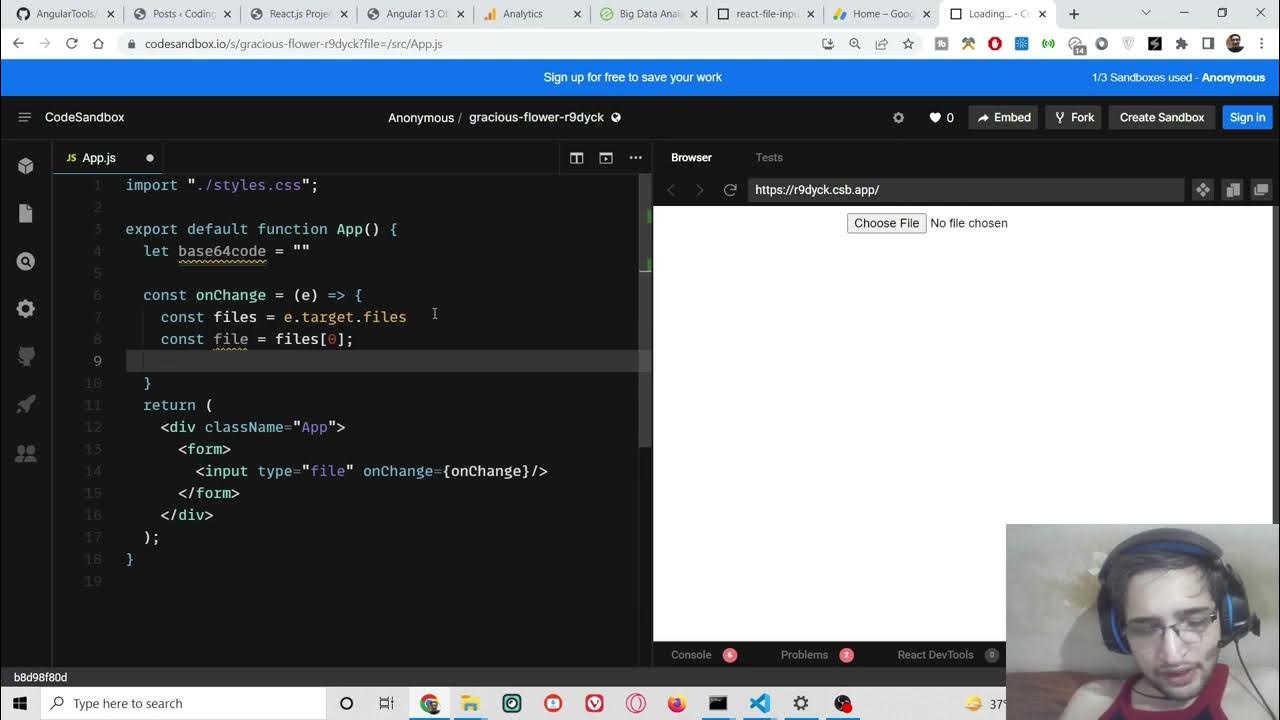
Task: Switch to the Tests tab
Action: pyautogui.click(x=768, y=158)
